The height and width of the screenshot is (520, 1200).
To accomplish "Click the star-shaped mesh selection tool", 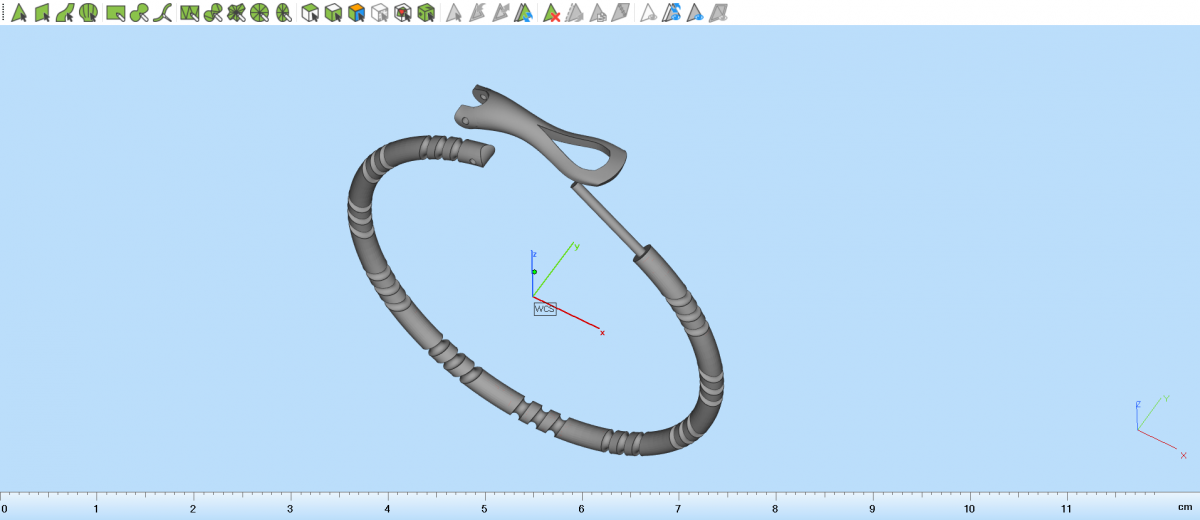I will pyautogui.click(x=236, y=13).
